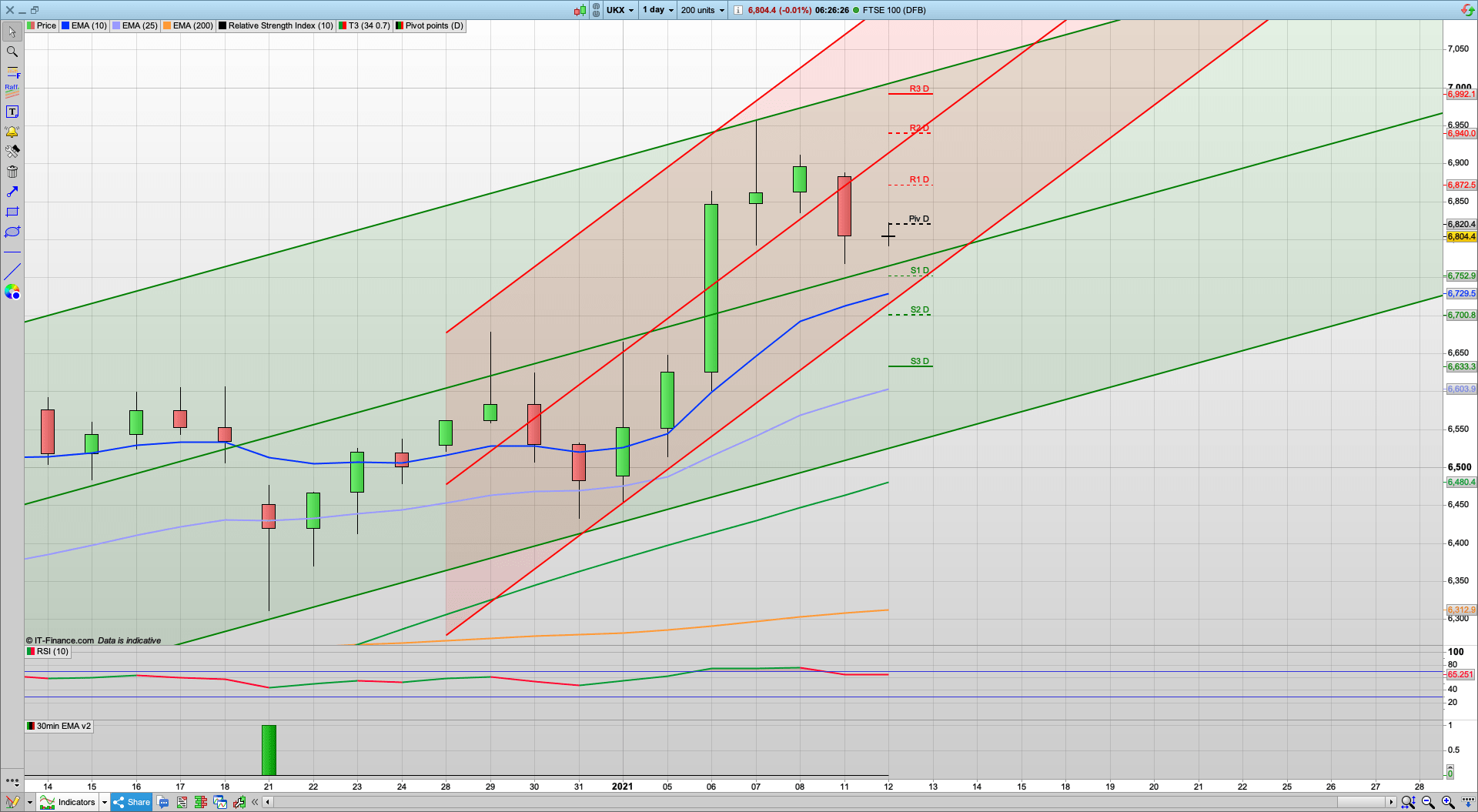Toggle candlestick chart style in title bar
This screenshot has height=812, width=1478.
coord(578,10)
